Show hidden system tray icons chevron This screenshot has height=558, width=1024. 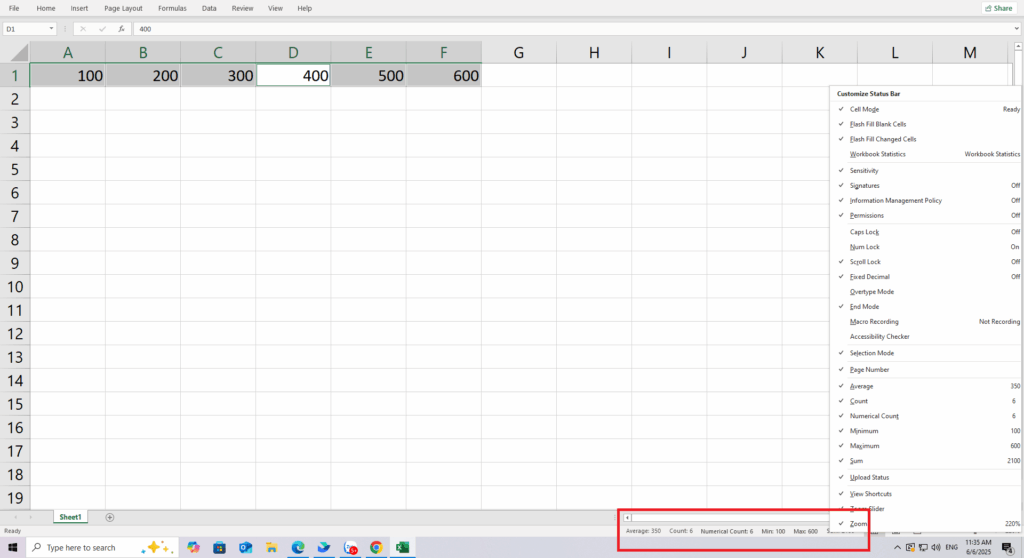pos(897,548)
